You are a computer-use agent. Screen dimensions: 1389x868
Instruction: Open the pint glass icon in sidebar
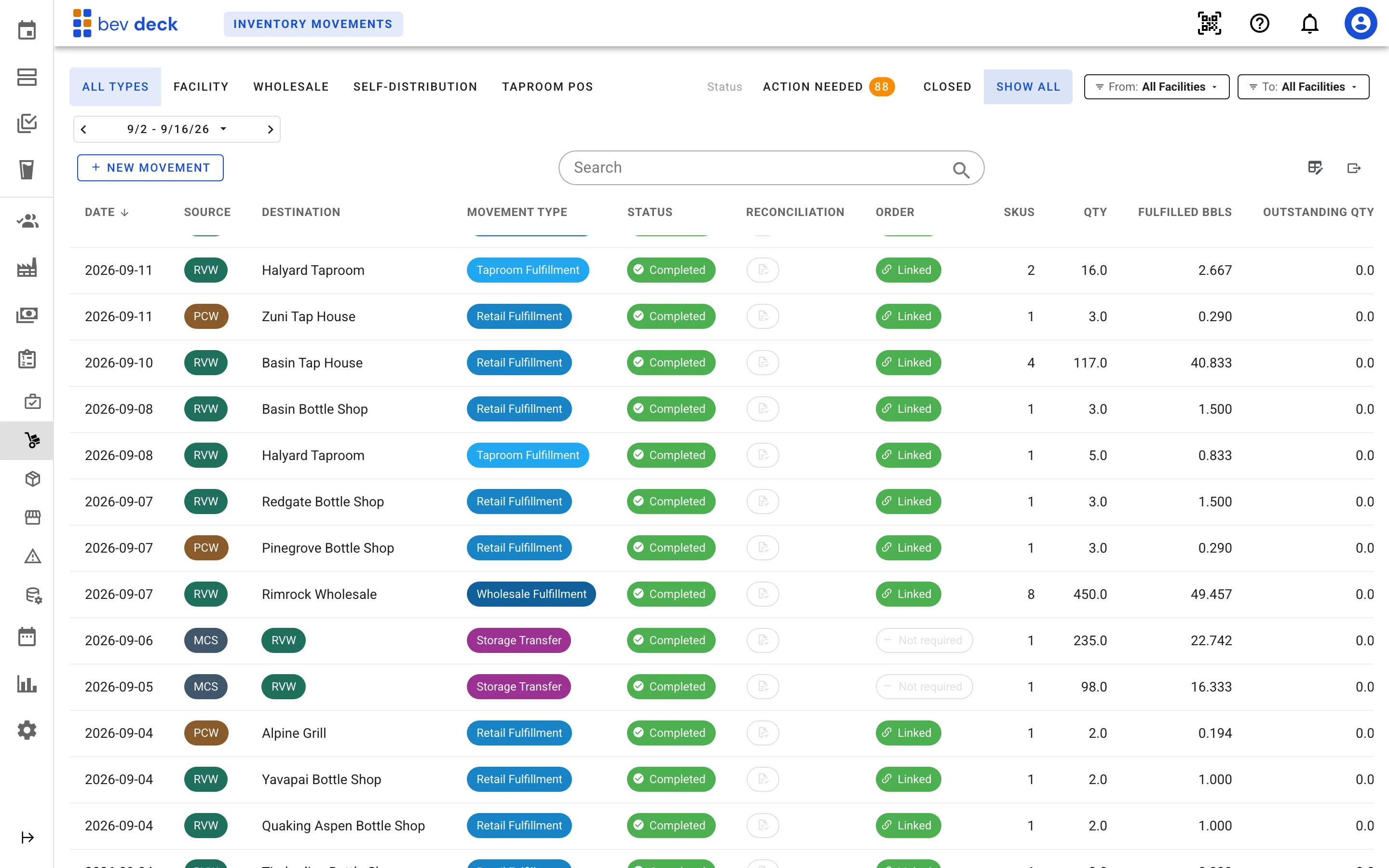click(x=27, y=169)
